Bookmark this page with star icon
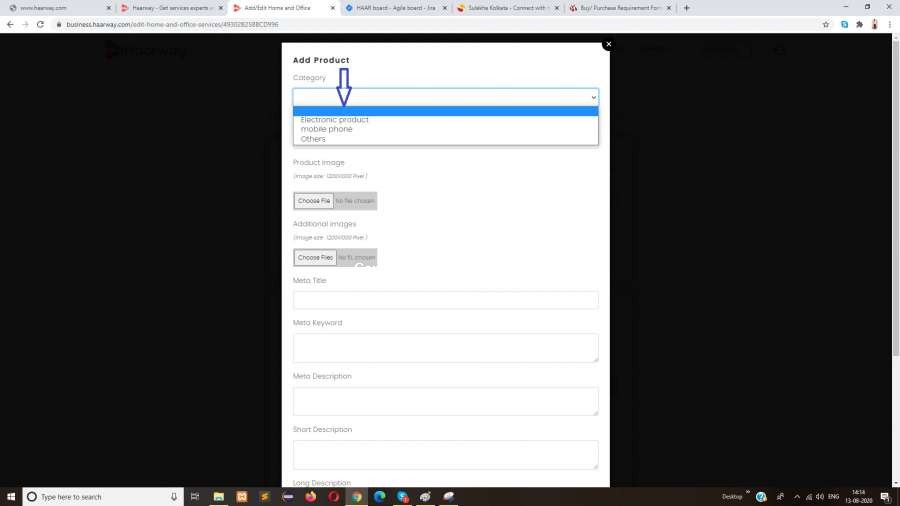The height and width of the screenshot is (506, 900). tap(826, 24)
